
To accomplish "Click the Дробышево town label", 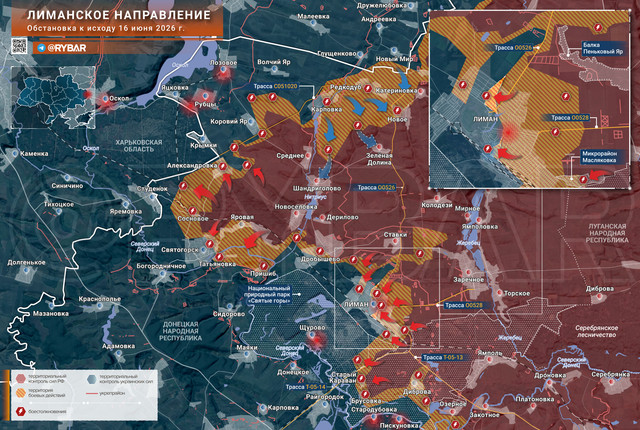I will (x=320, y=259).
